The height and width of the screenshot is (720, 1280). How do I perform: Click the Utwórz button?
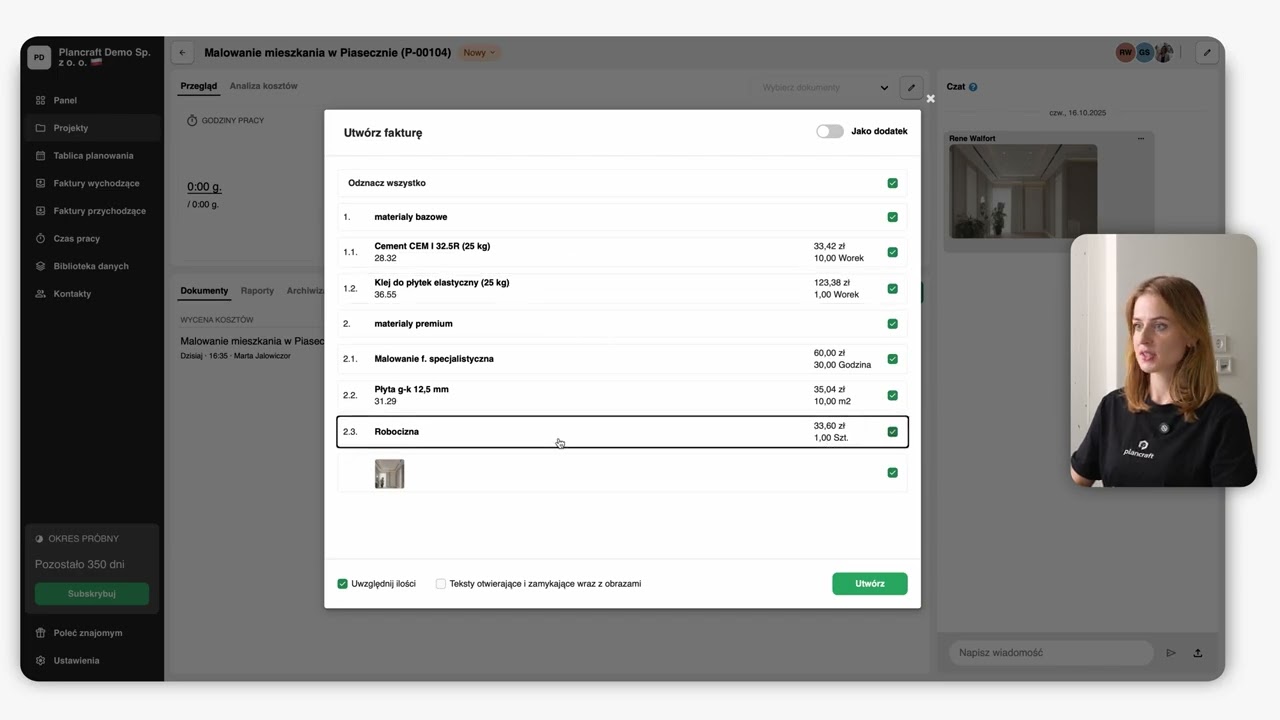[x=869, y=584]
